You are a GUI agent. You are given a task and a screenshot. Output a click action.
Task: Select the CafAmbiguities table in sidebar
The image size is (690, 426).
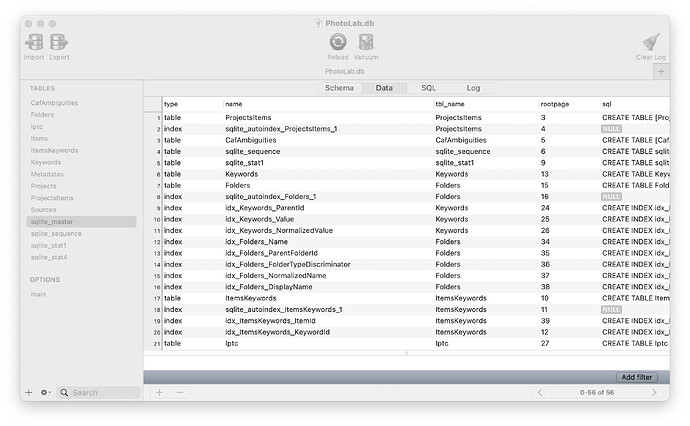tap(55, 103)
